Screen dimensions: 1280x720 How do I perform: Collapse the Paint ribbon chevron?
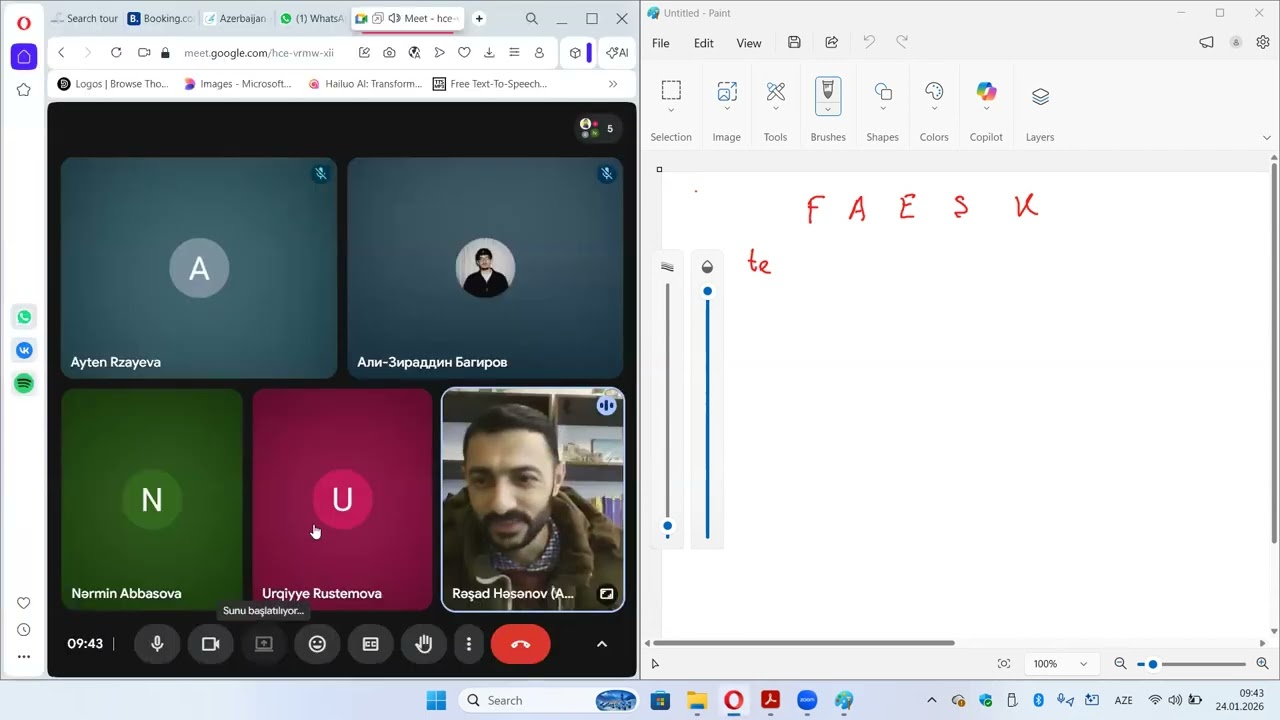point(1268,138)
